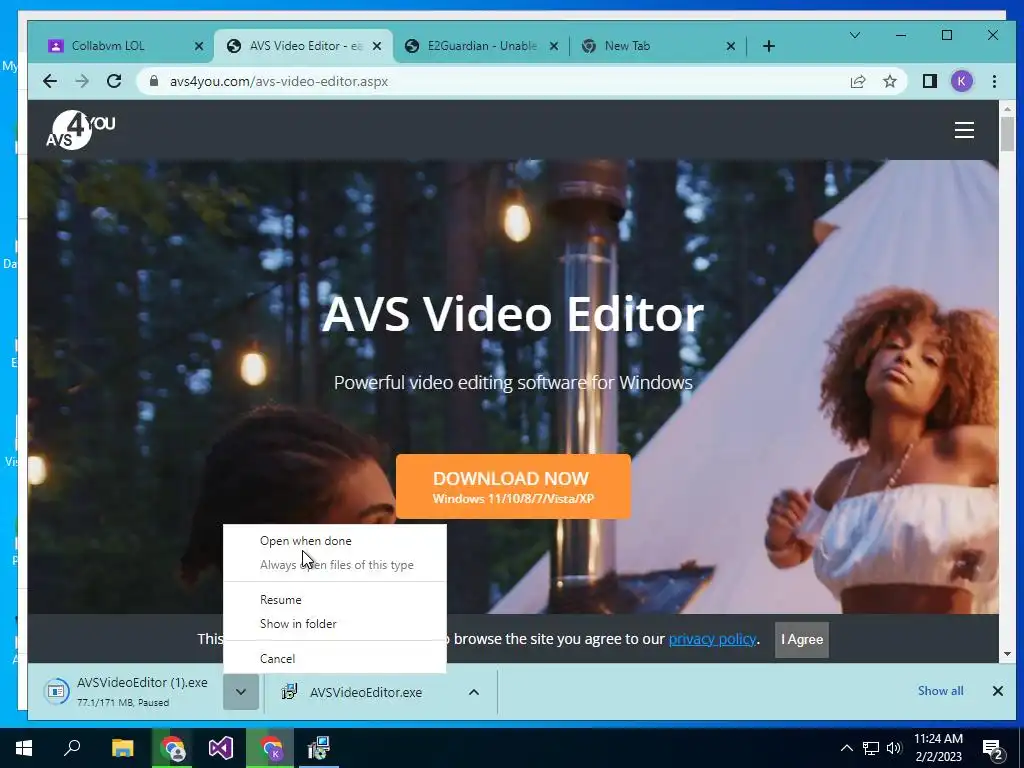Show hidden system tray icons
The height and width of the screenshot is (768, 1024).
point(846,748)
